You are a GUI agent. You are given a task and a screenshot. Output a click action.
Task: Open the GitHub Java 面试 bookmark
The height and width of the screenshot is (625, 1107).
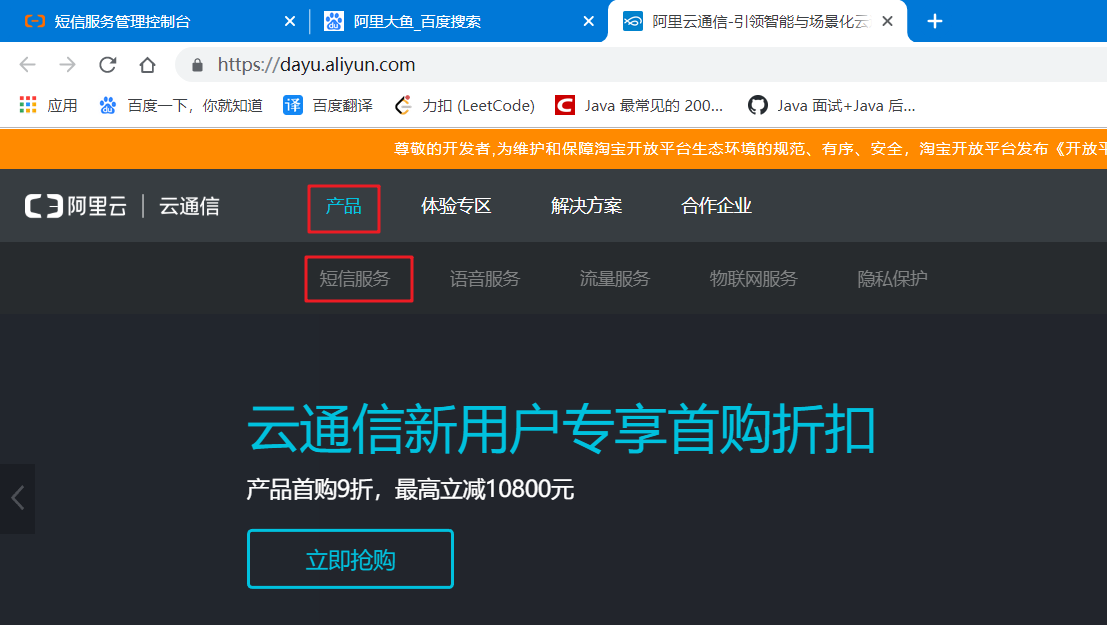tap(832, 105)
